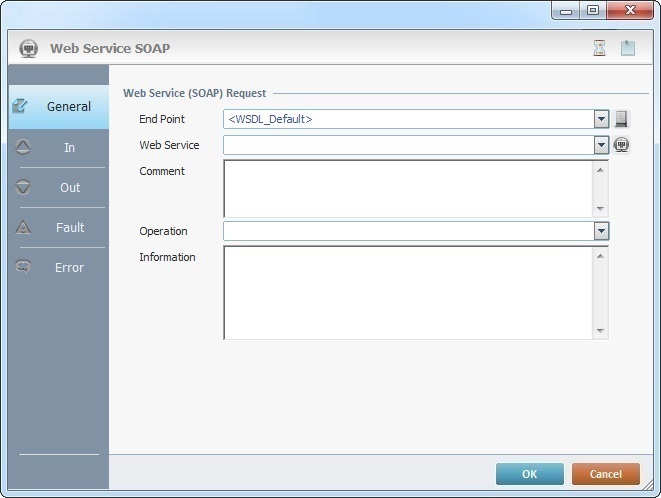Click the Comment box scroll down arrow
The width and height of the screenshot is (661, 498).
click(x=600, y=208)
